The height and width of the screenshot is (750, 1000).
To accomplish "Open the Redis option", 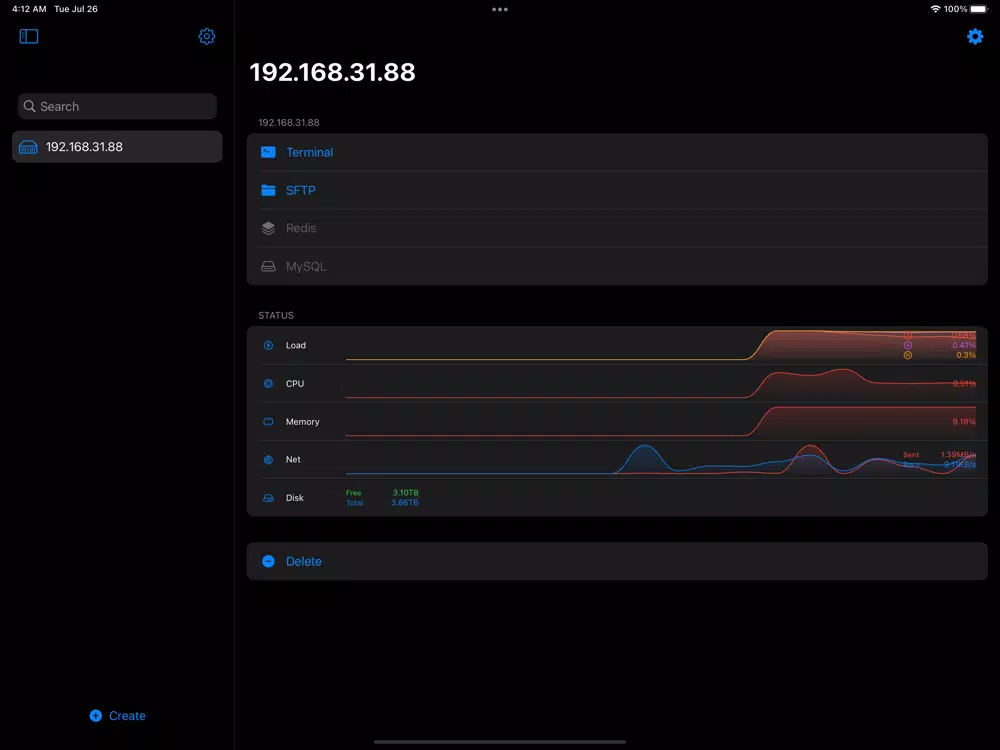I will [617, 228].
